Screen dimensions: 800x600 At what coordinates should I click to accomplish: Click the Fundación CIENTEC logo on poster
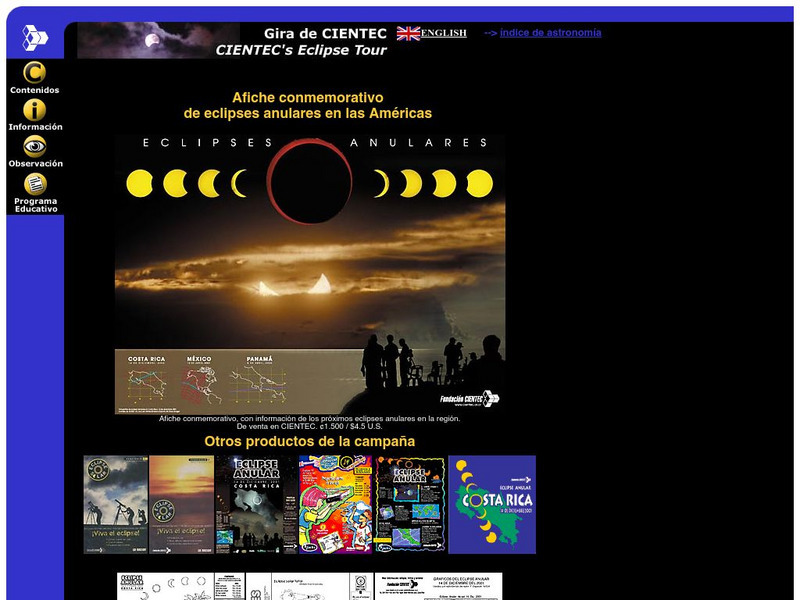[x=470, y=399]
